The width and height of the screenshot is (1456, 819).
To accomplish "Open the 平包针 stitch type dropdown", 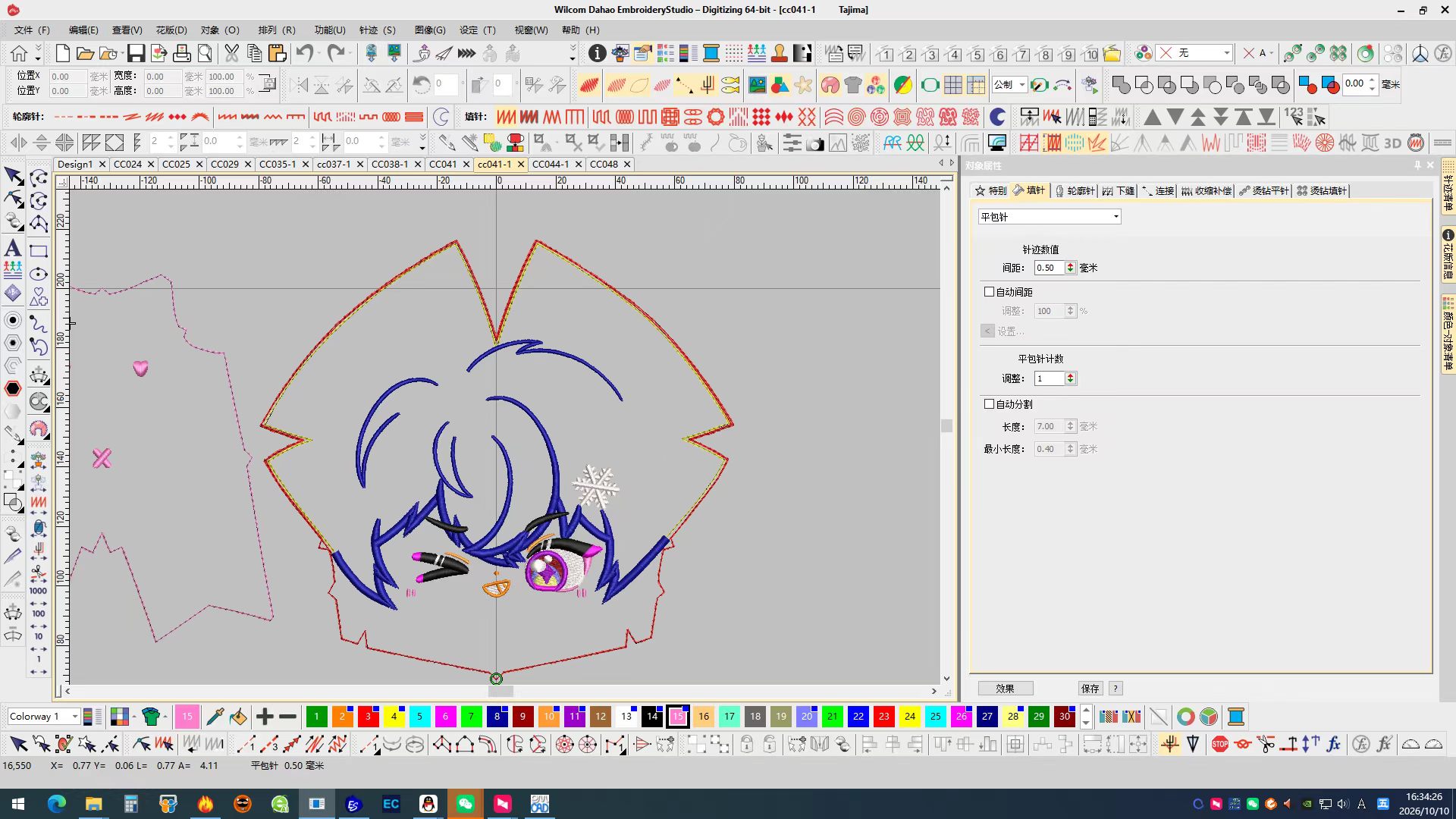I will (x=1050, y=217).
